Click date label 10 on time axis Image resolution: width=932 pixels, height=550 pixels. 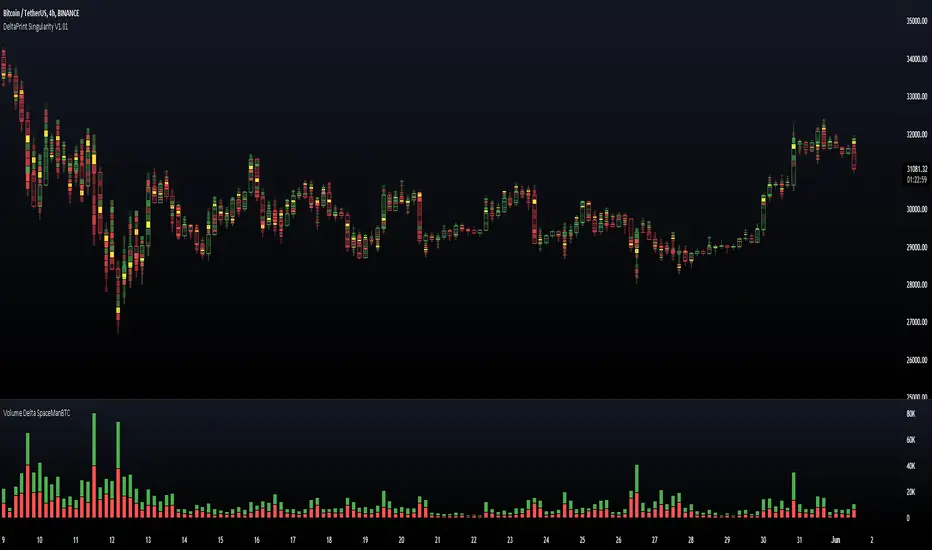click(x=39, y=540)
